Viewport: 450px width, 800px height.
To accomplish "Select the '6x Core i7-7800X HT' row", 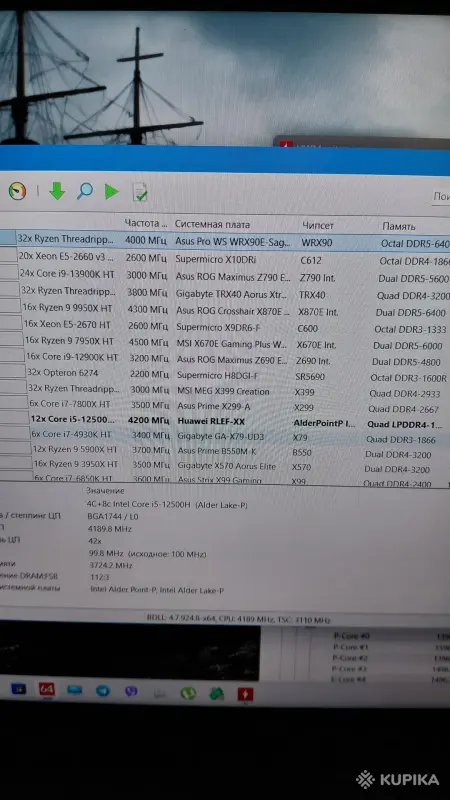I will [x=225, y=406].
